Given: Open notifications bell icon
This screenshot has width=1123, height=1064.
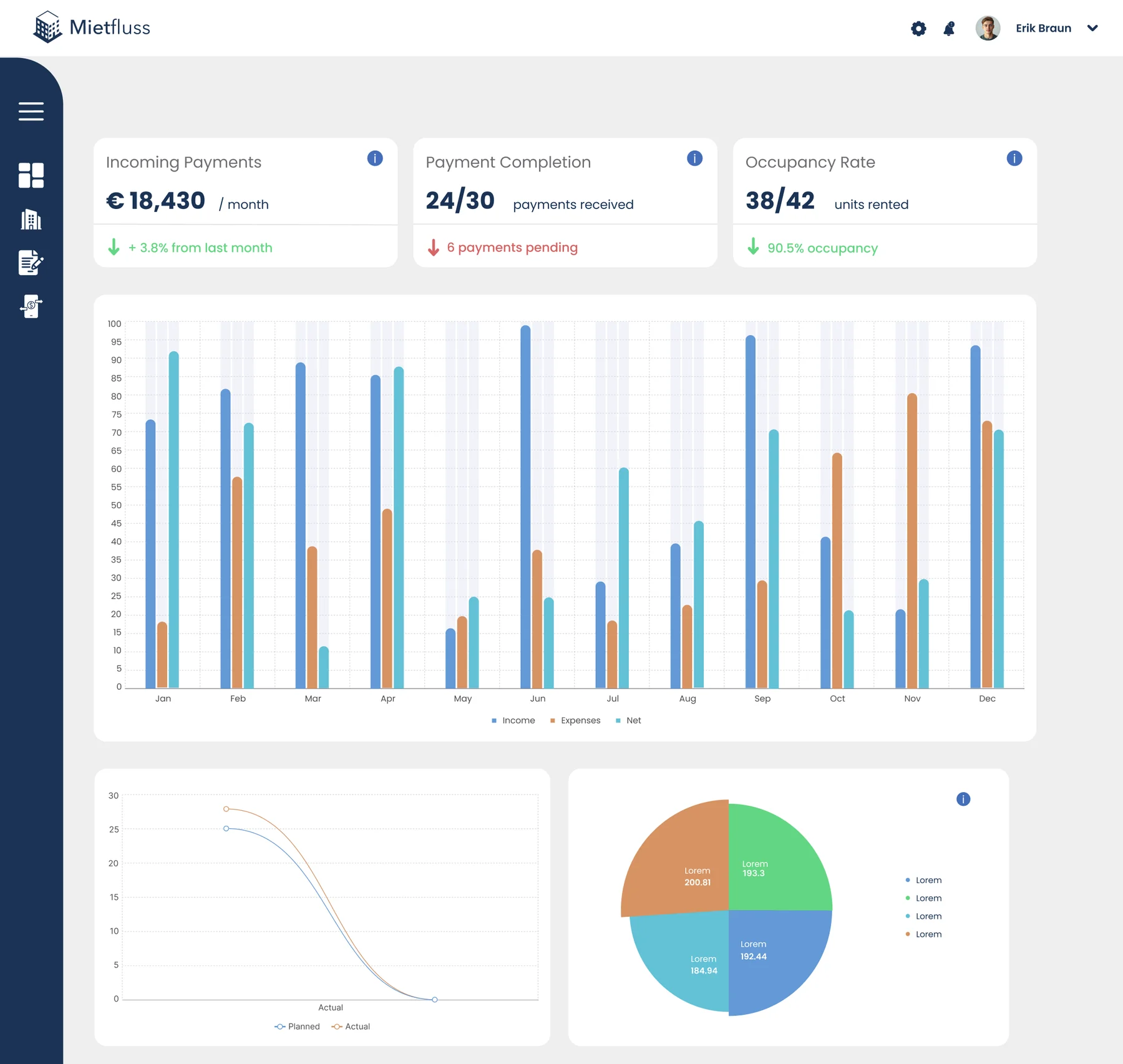Looking at the screenshot, I should [949, 28].
